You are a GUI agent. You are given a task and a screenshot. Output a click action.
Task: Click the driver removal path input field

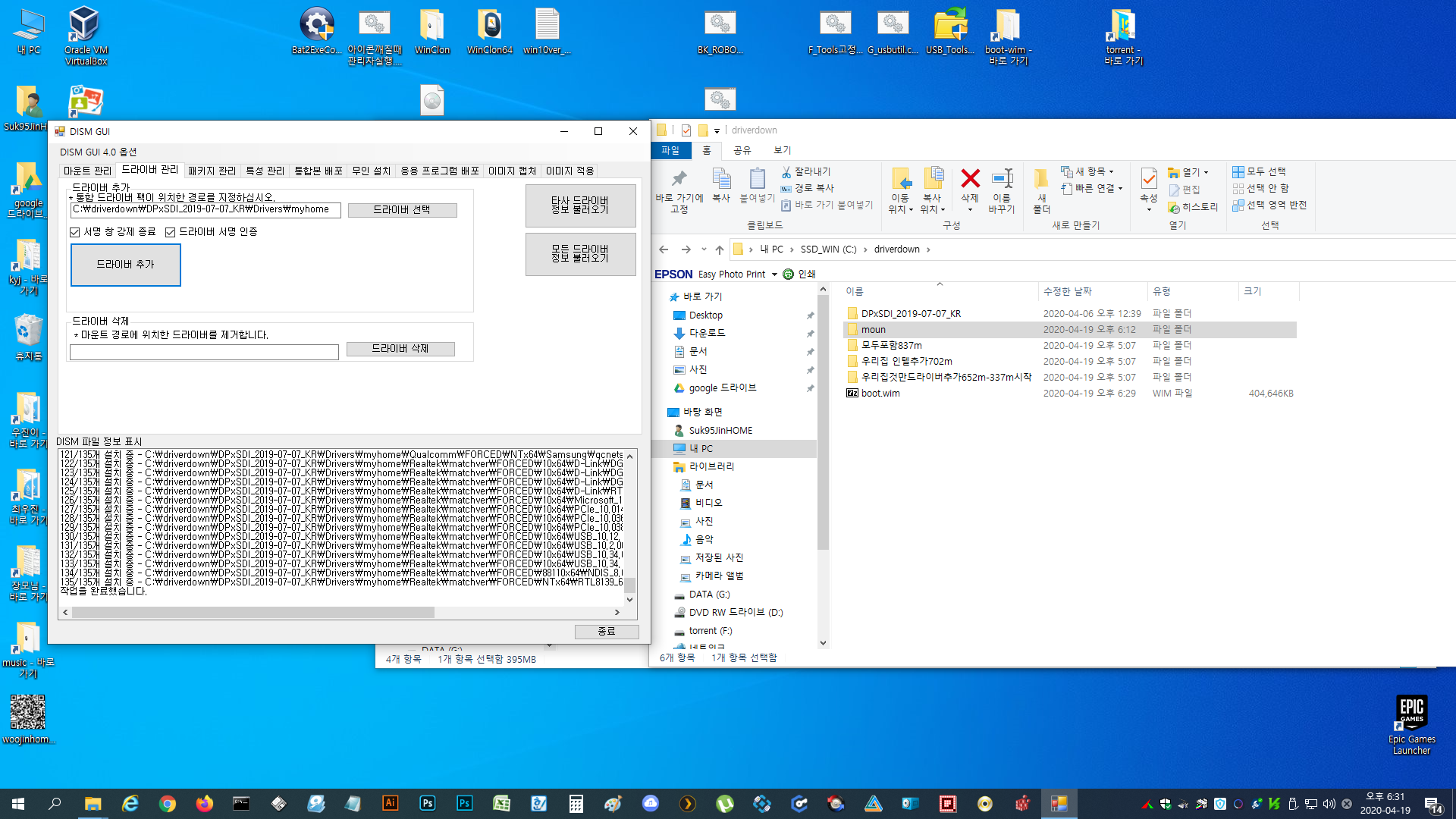[x=204, y=352]
